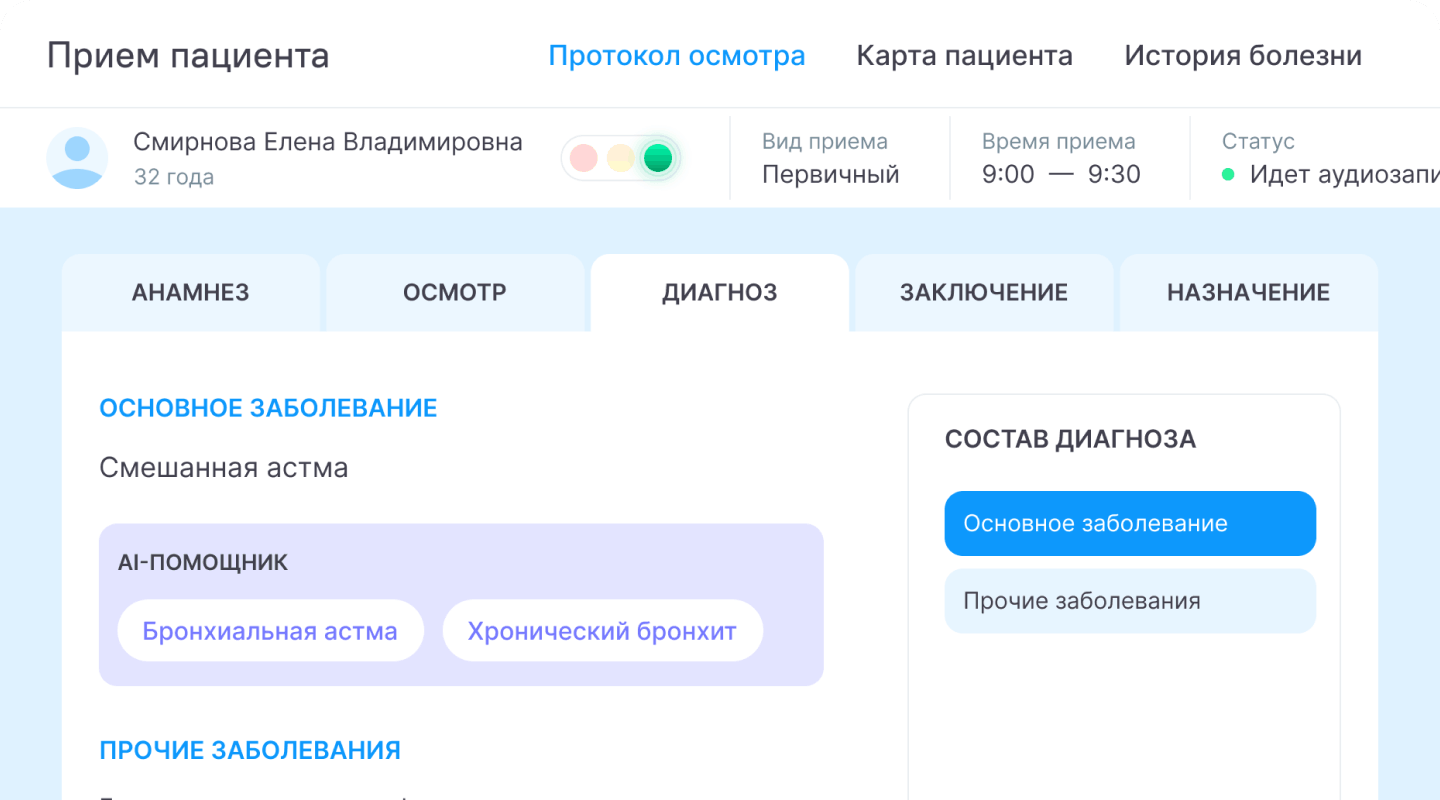Choose AI suggestion Бронхиальная астма
Image resolution: width=1440 pixels, height=800 pixels.
(270, 631)
